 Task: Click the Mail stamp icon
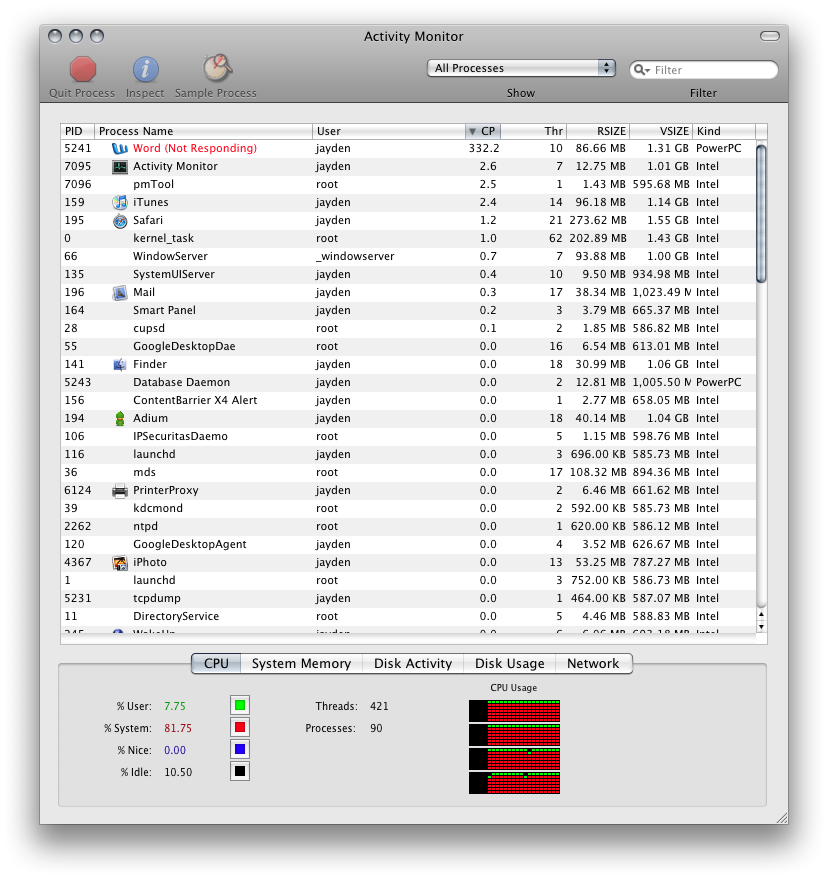click(119, 293)
